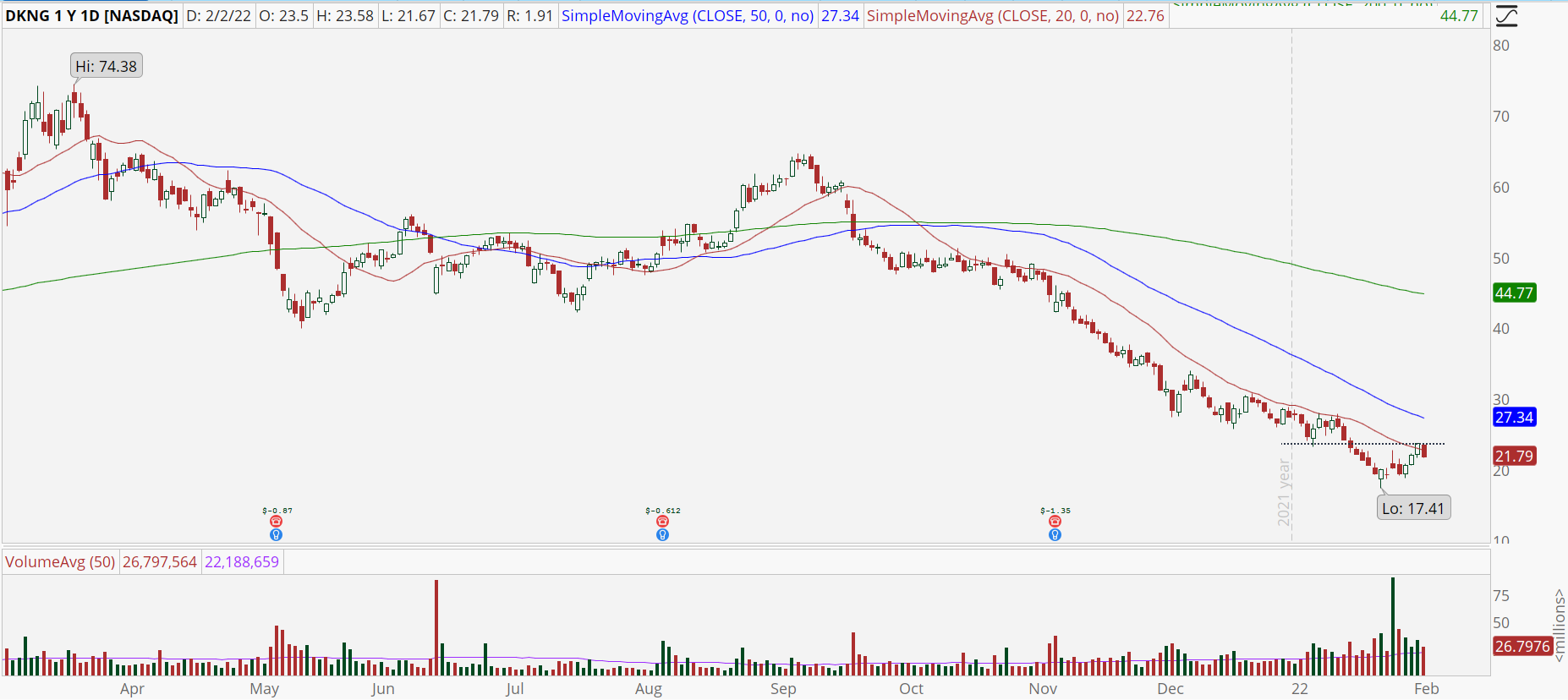
Task: Click the high price H: 23.58
Action: [345, 16]
